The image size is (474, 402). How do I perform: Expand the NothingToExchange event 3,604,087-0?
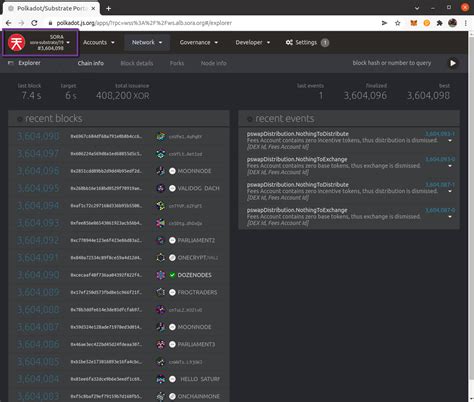[x=450, y=217]
